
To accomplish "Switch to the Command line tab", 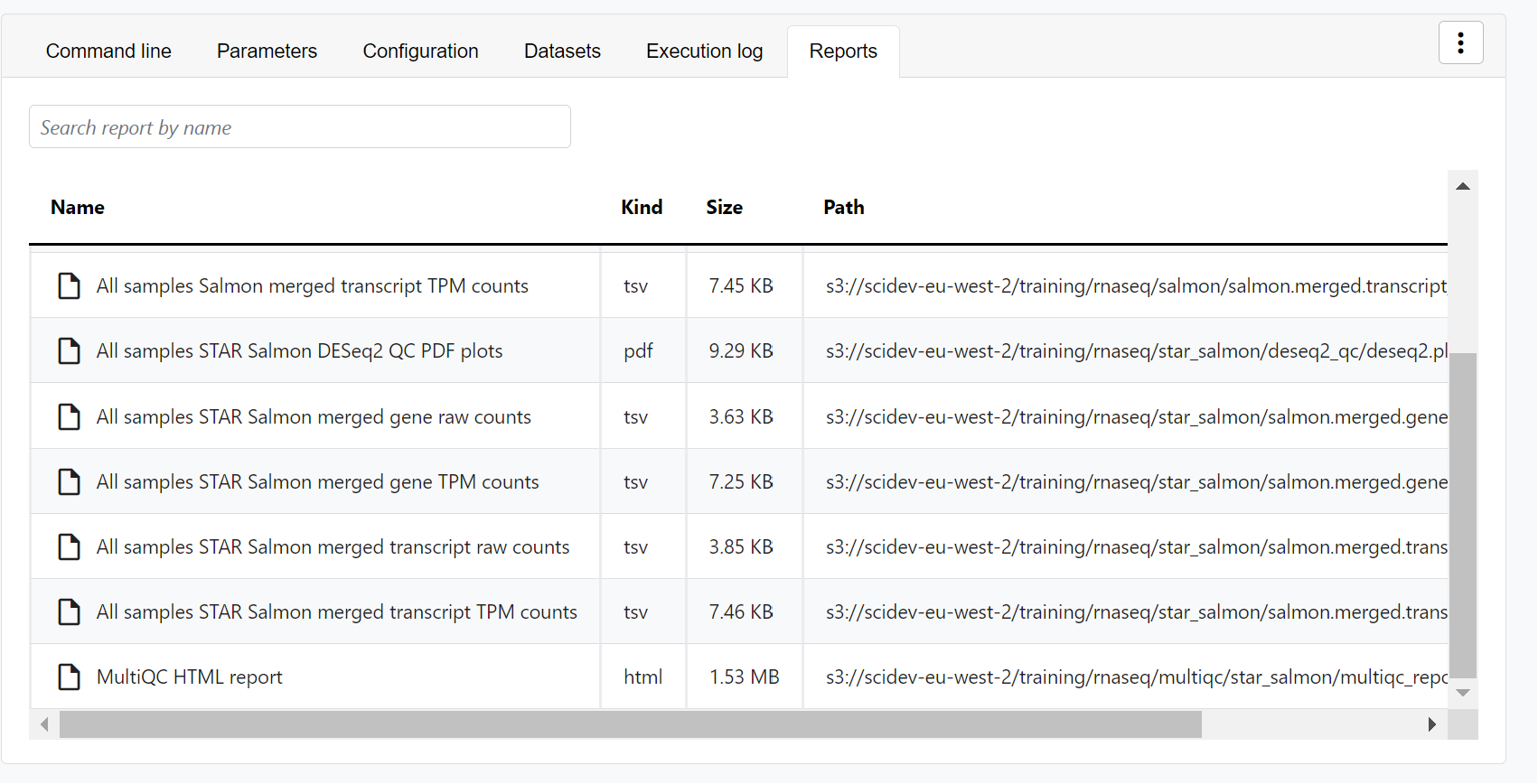I will (x=108, y=51).
